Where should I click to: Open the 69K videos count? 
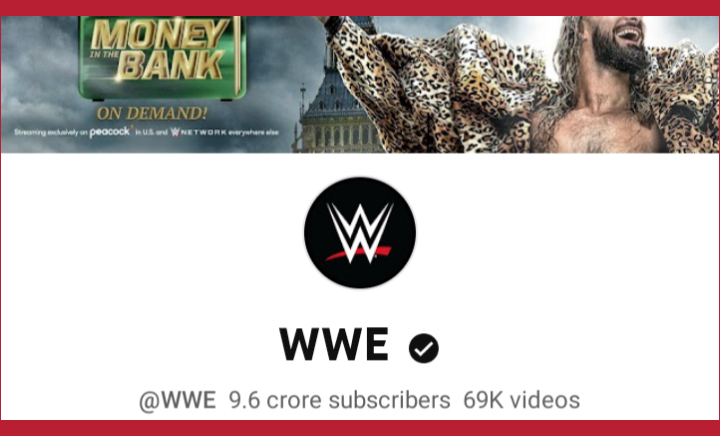click(521, 400)
